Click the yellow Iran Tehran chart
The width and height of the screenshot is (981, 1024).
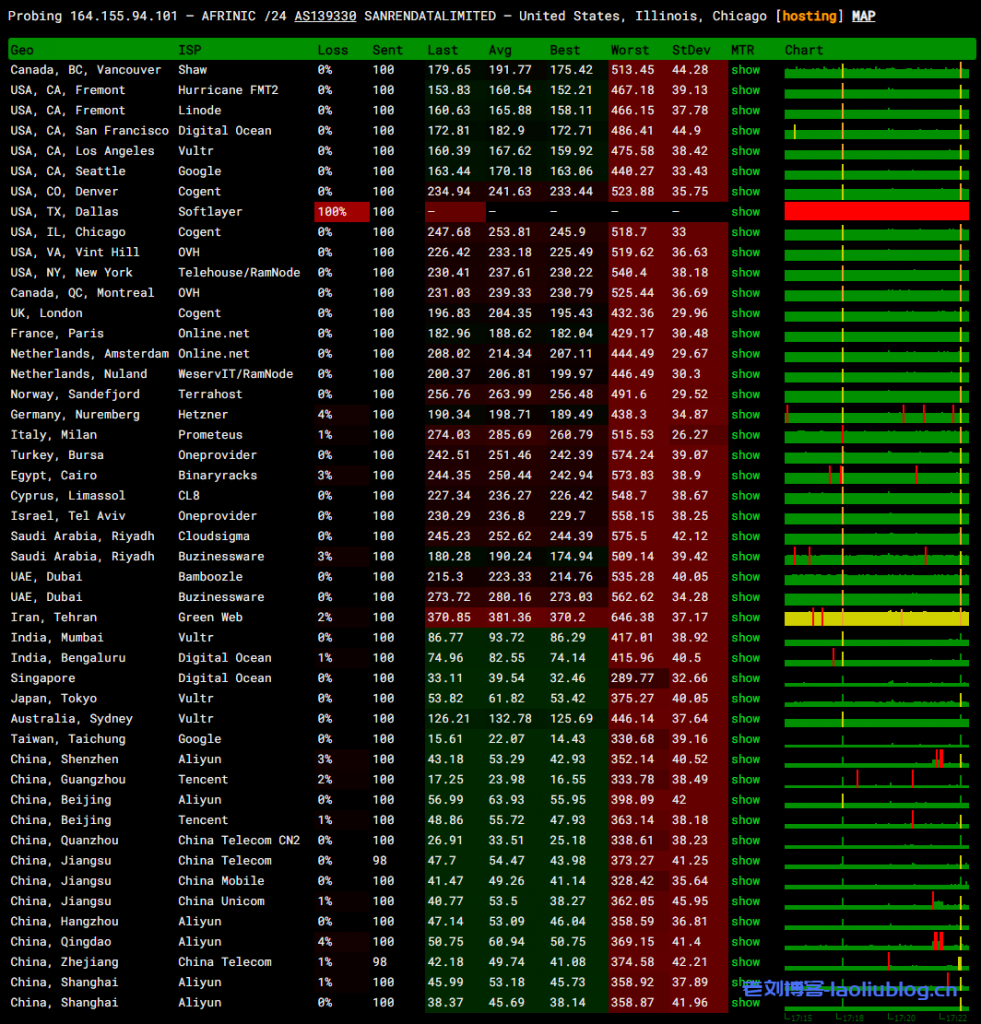tap(876, 618)
